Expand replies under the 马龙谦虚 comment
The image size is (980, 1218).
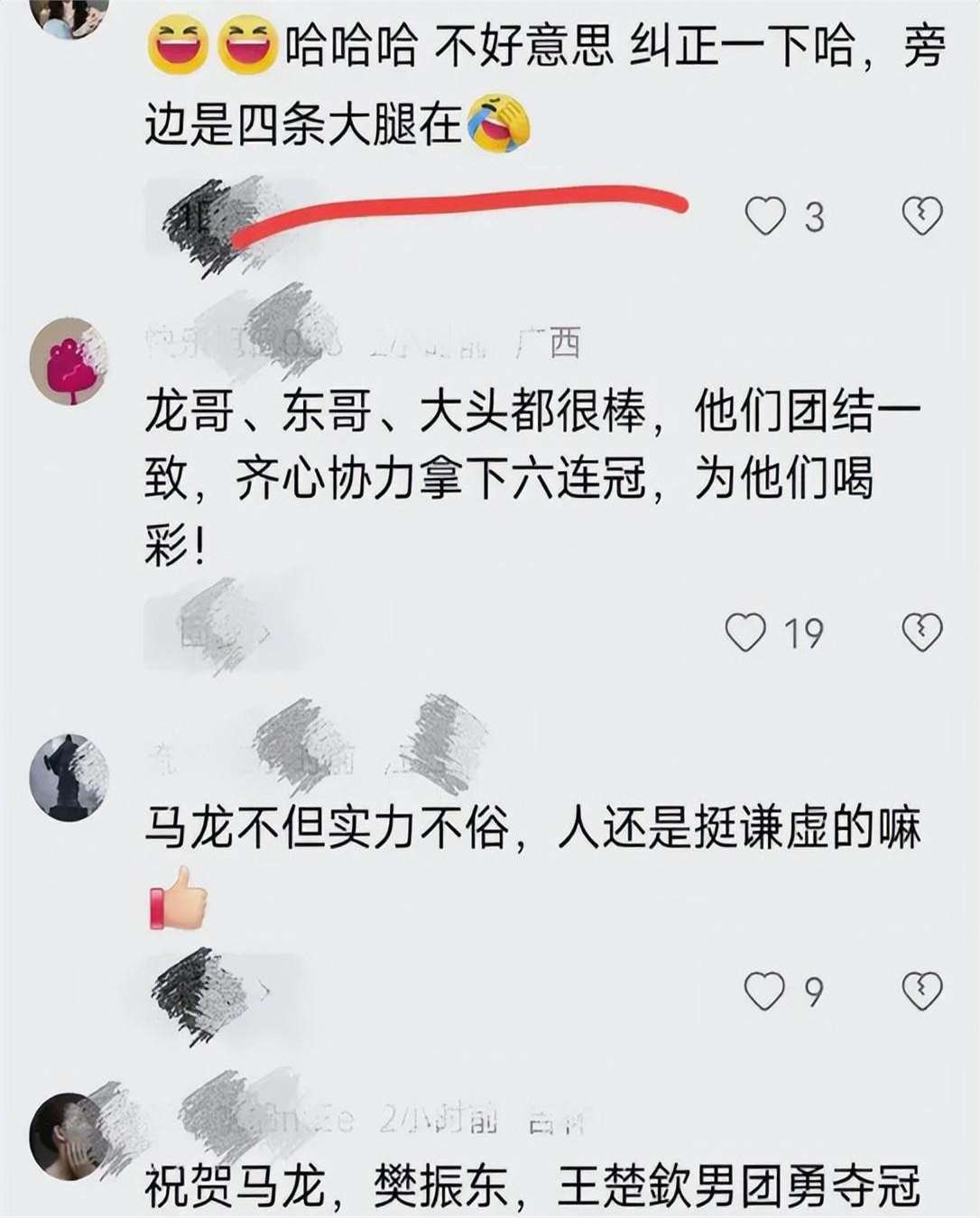215,991
